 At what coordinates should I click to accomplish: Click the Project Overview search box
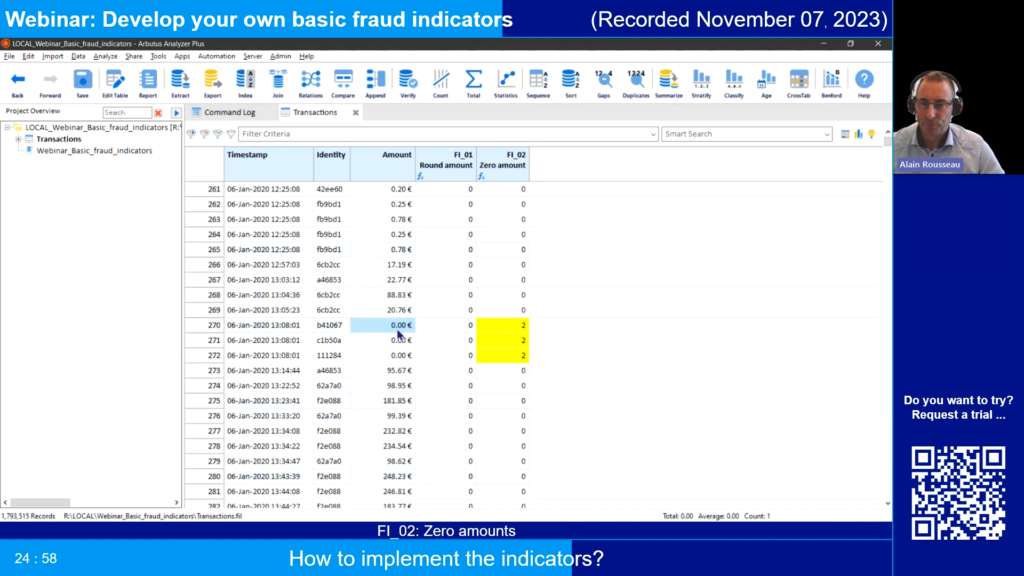coord(126,113)
